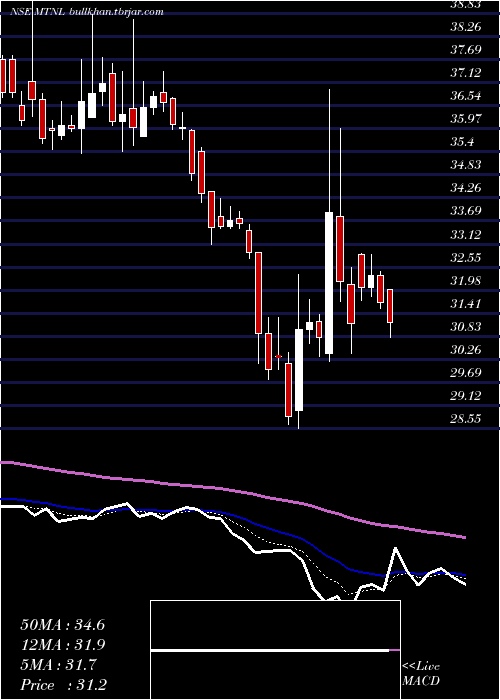
Task: Click the <<Live MACD label
Action: coord(421,673)
